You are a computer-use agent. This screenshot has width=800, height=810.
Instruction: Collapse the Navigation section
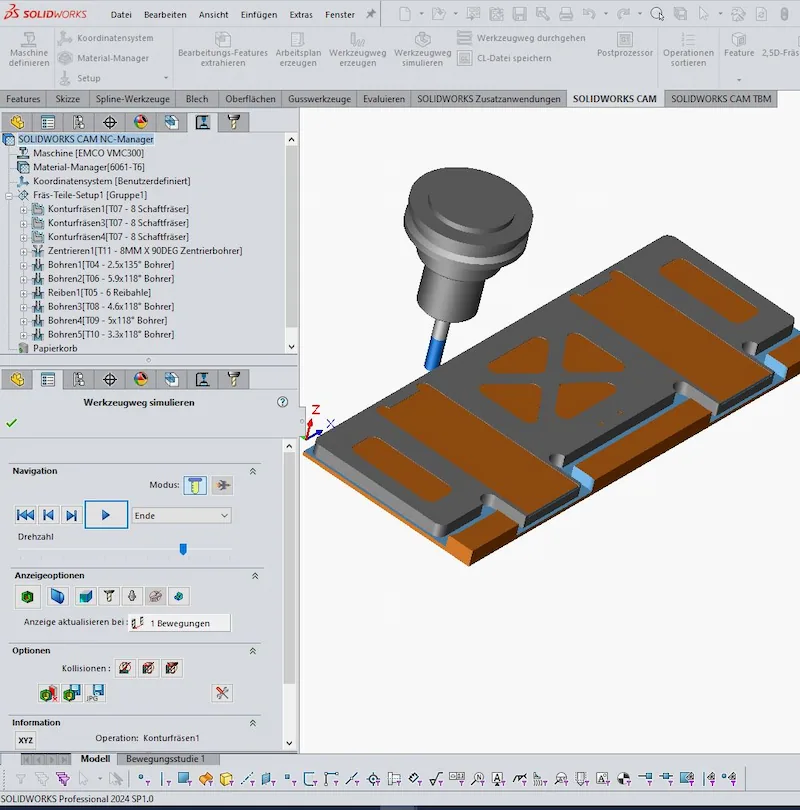253,471
